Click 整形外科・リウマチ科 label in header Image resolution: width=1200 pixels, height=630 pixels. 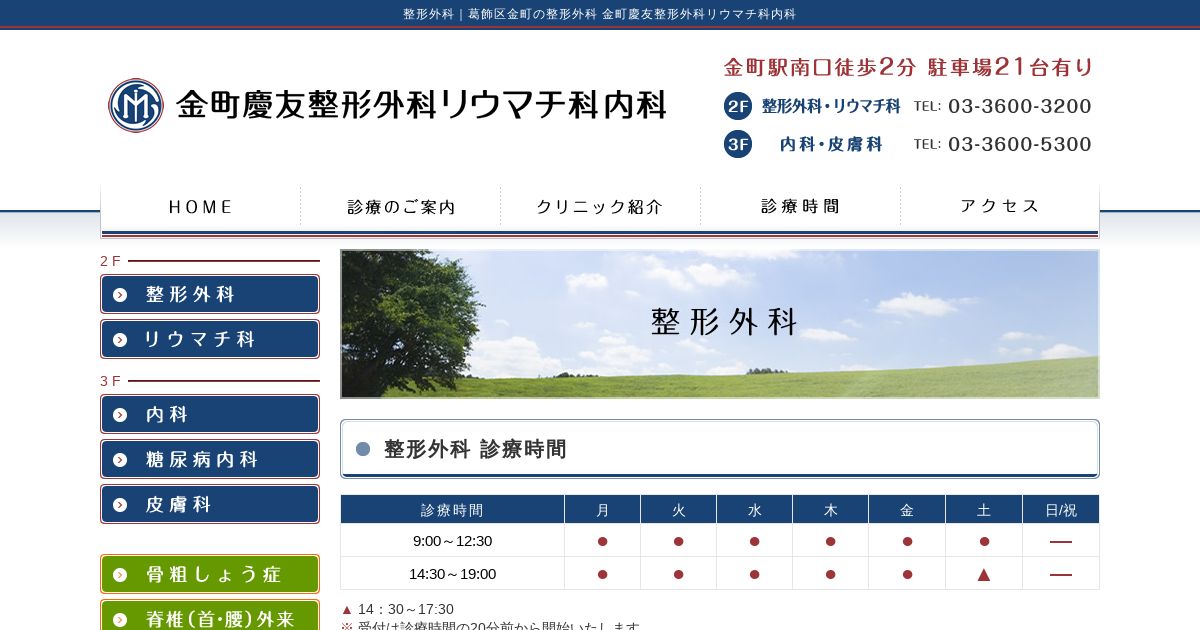pyautogui.click(x=831, y=106)
